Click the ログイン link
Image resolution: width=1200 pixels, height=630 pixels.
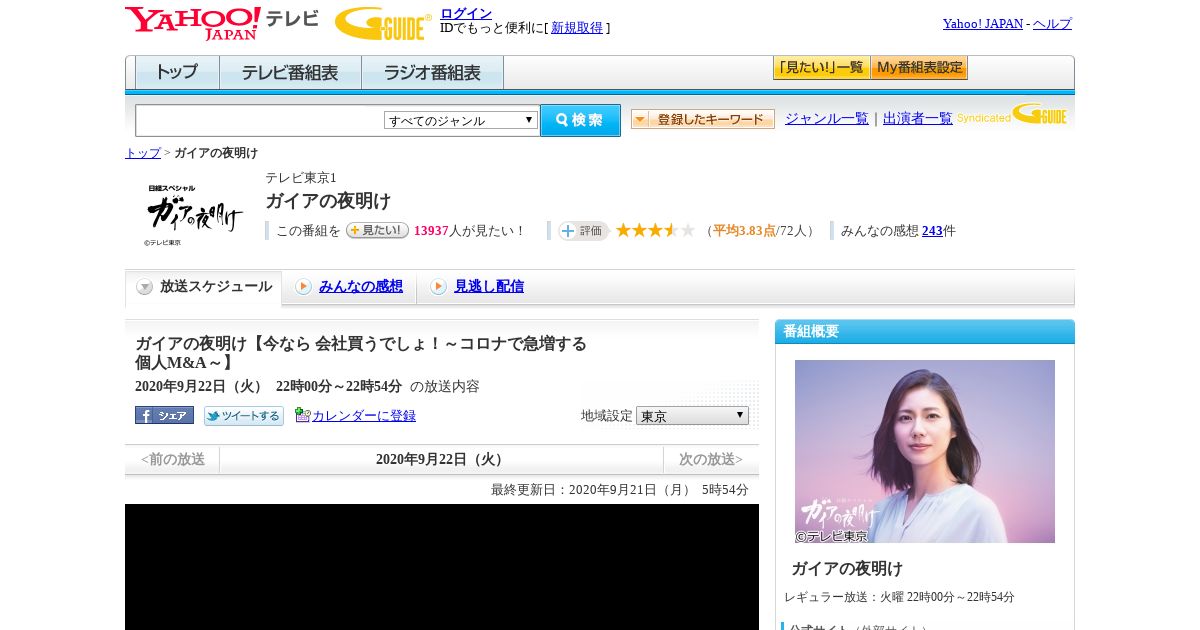[466, 13]
